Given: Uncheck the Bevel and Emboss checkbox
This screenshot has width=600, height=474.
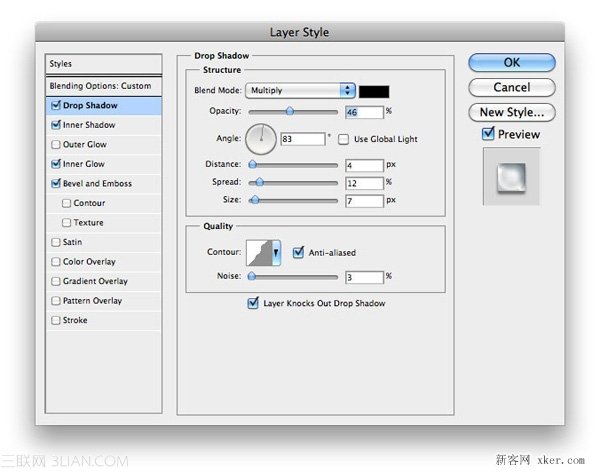Looking at the screenshot, I should coord(56,183).
